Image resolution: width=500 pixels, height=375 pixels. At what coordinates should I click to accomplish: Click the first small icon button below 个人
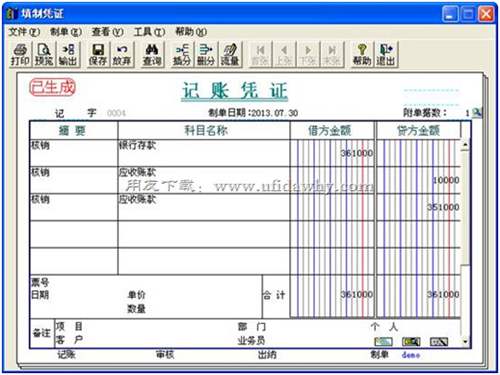tap(383, 342)
